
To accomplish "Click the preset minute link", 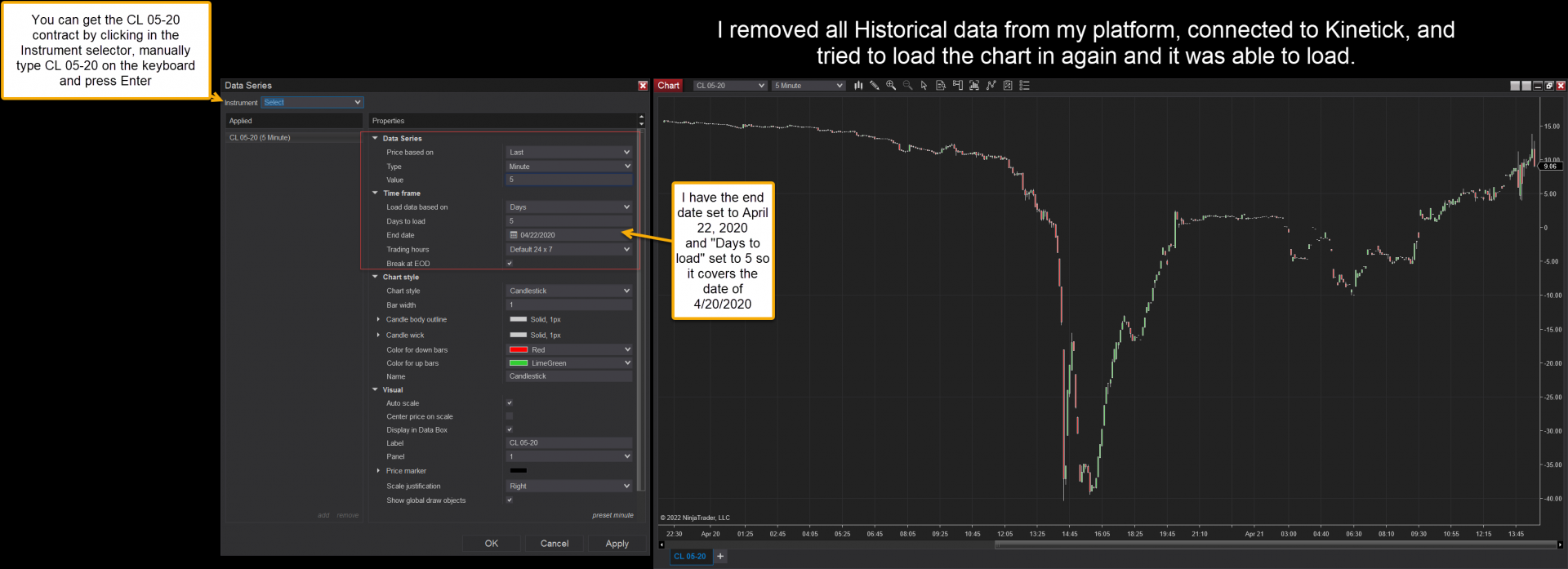I will [612, 515].
